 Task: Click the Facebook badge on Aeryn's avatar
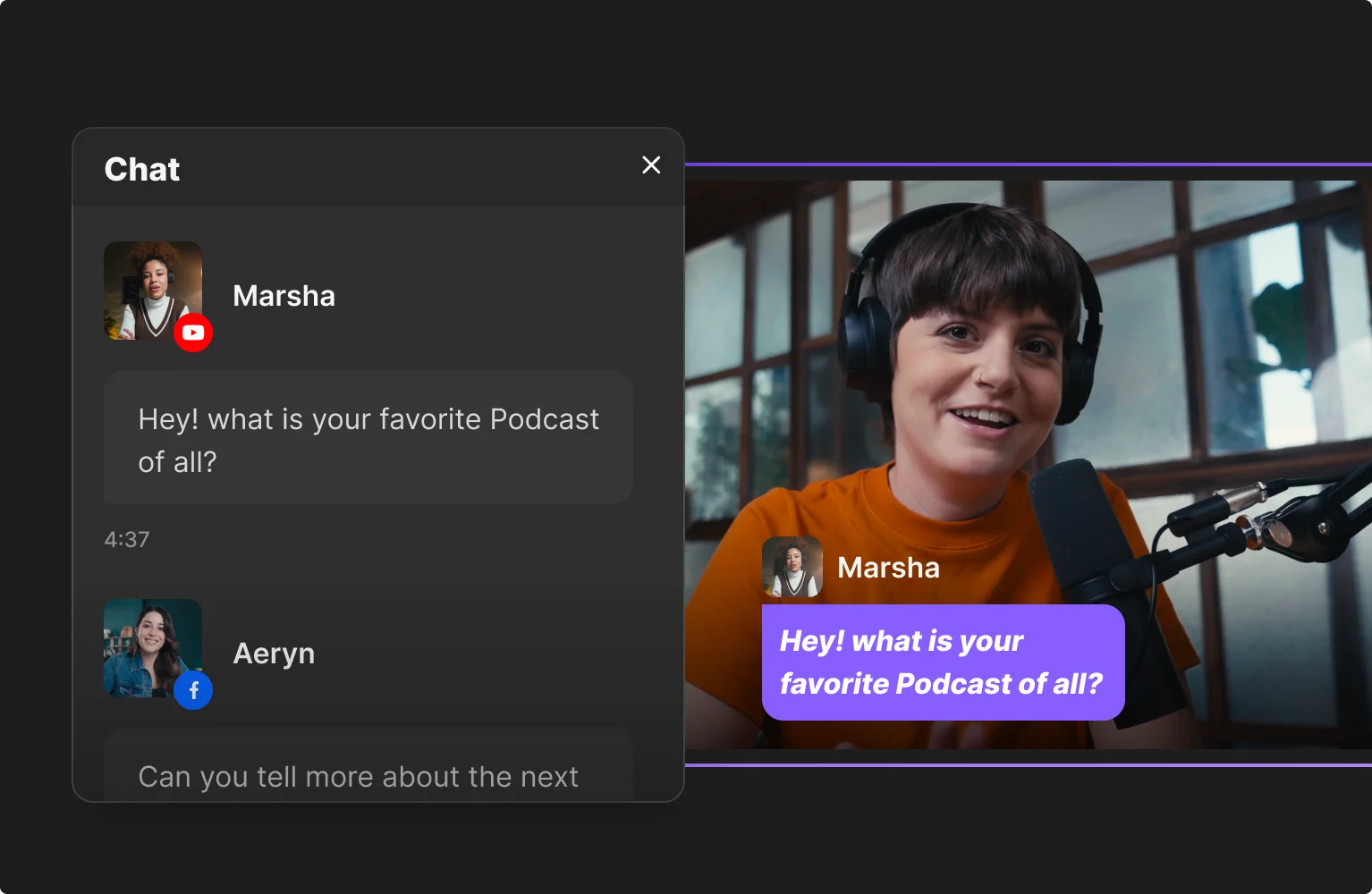click(193, 690)
